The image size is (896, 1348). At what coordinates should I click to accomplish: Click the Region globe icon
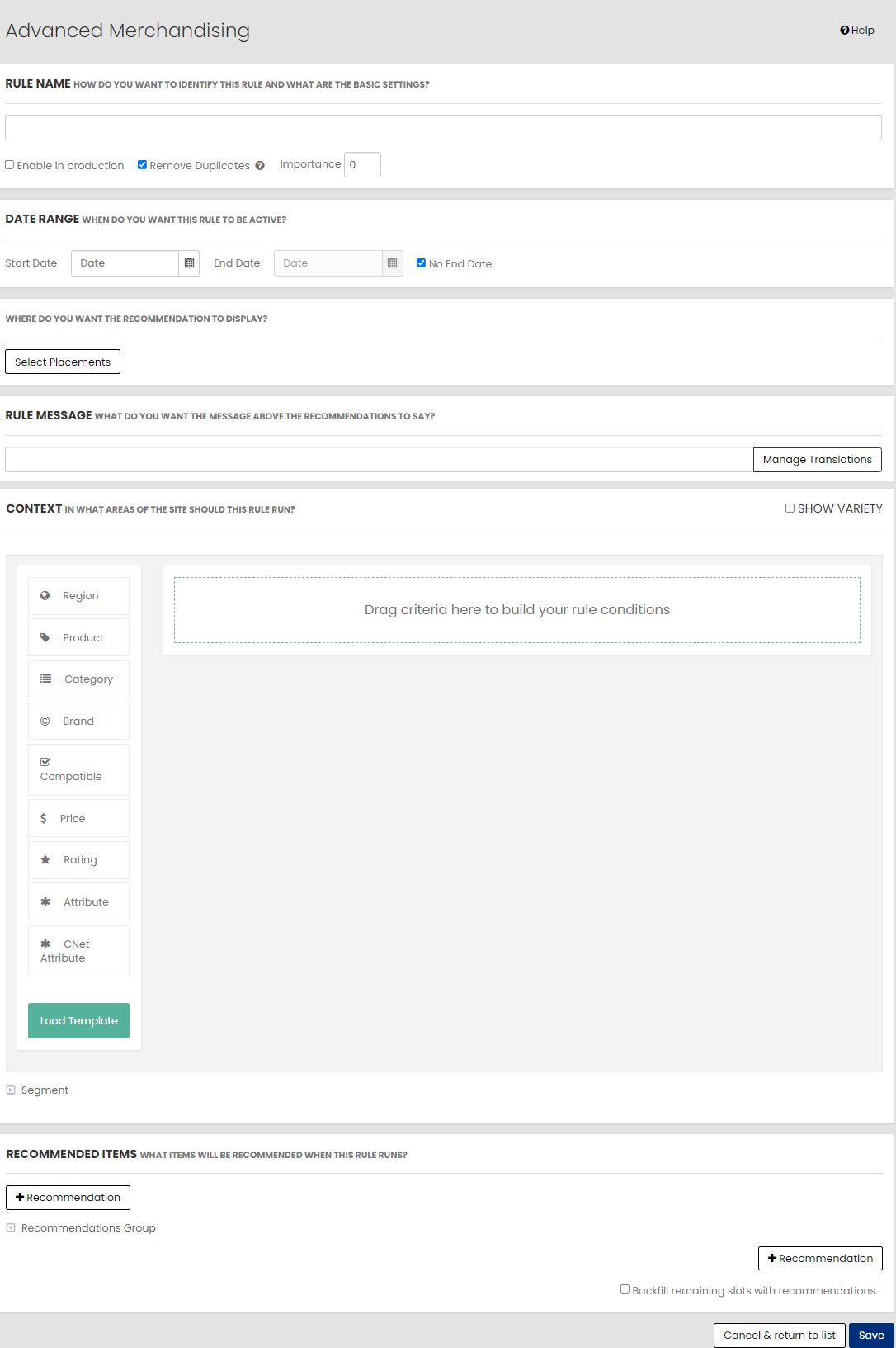(45, 595)
